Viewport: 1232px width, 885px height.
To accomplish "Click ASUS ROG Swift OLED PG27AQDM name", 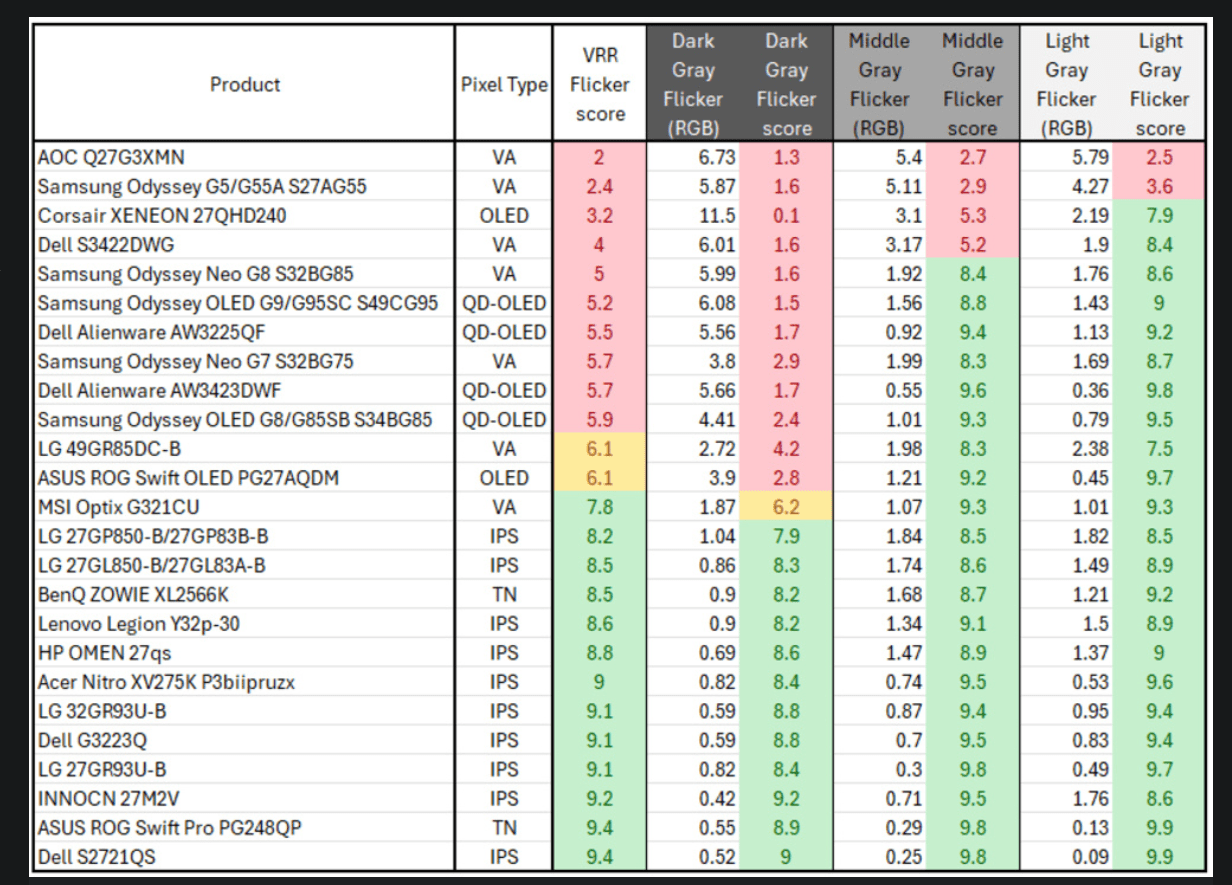I will (x=245, y=478).
